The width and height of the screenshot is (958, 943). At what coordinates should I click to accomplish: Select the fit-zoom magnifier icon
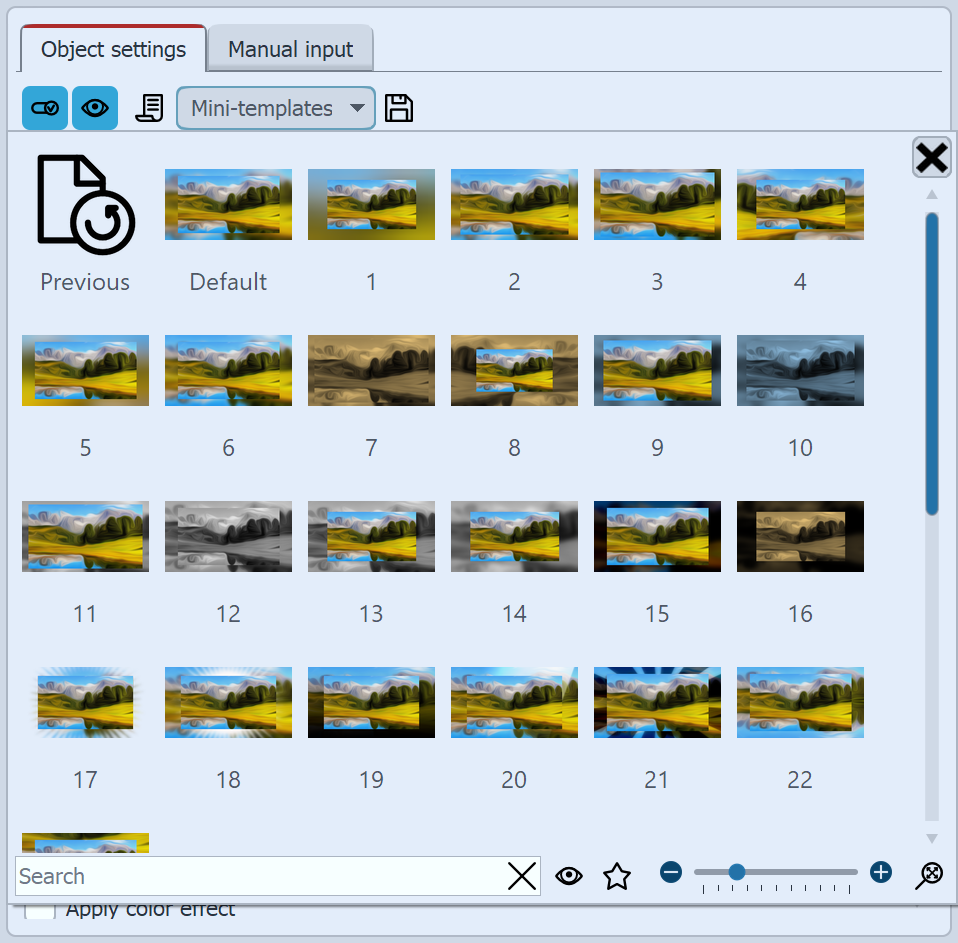(928, 875)
